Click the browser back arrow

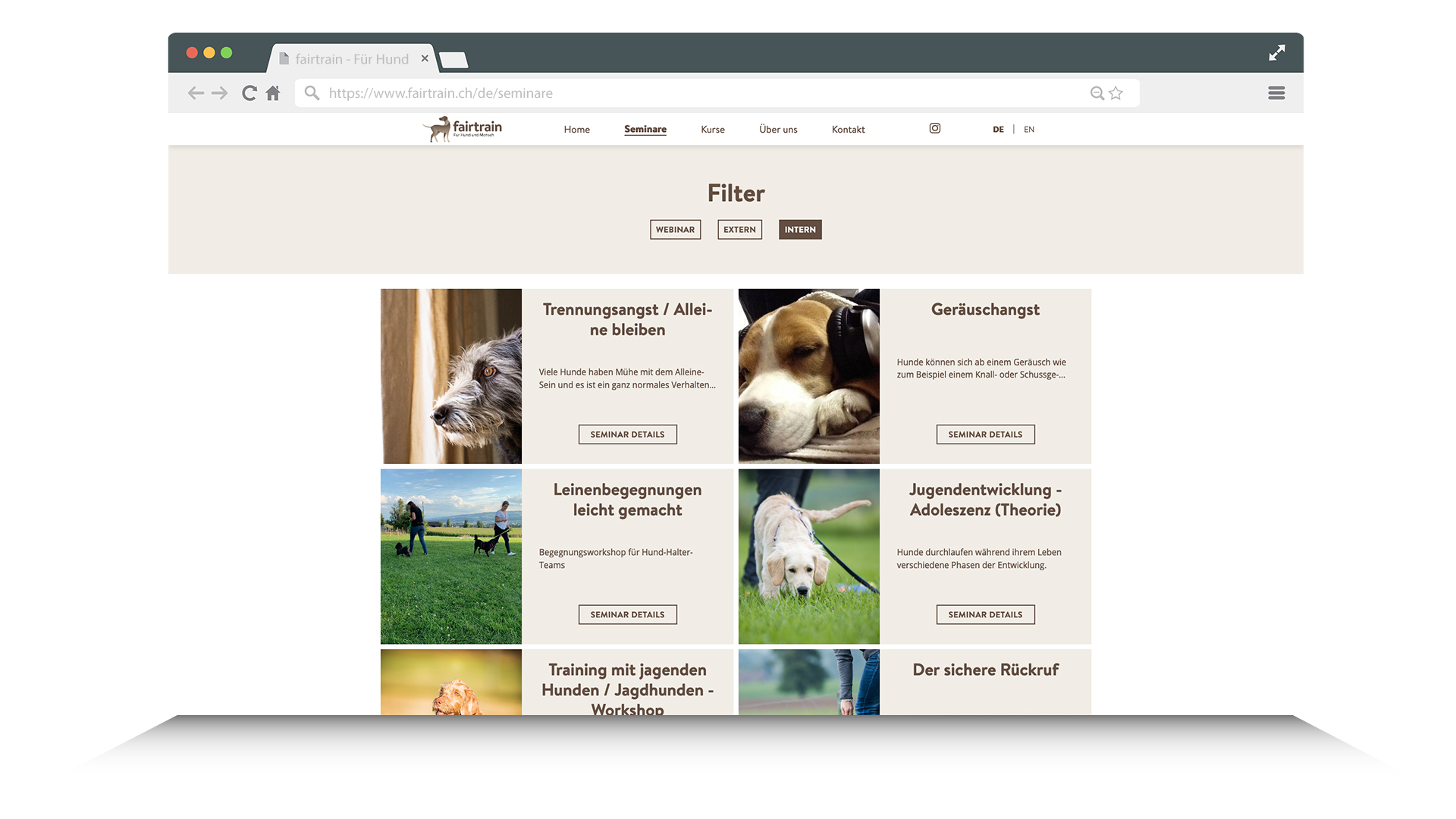point(196,93)
